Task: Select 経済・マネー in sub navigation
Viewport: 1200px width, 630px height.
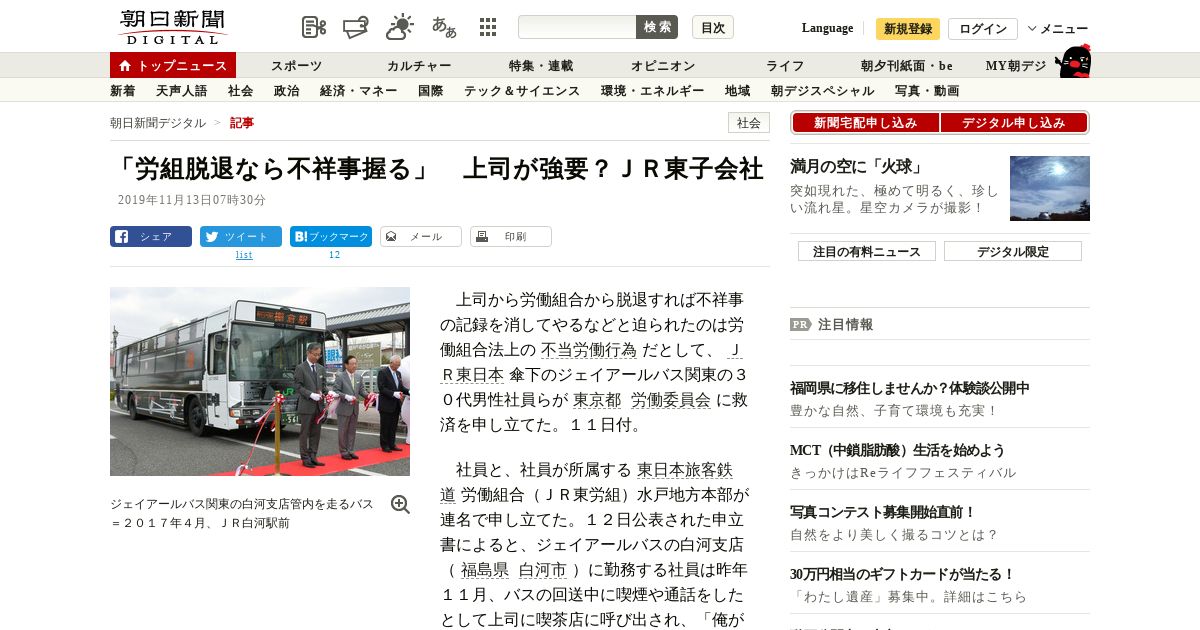Action: (358, 91)
